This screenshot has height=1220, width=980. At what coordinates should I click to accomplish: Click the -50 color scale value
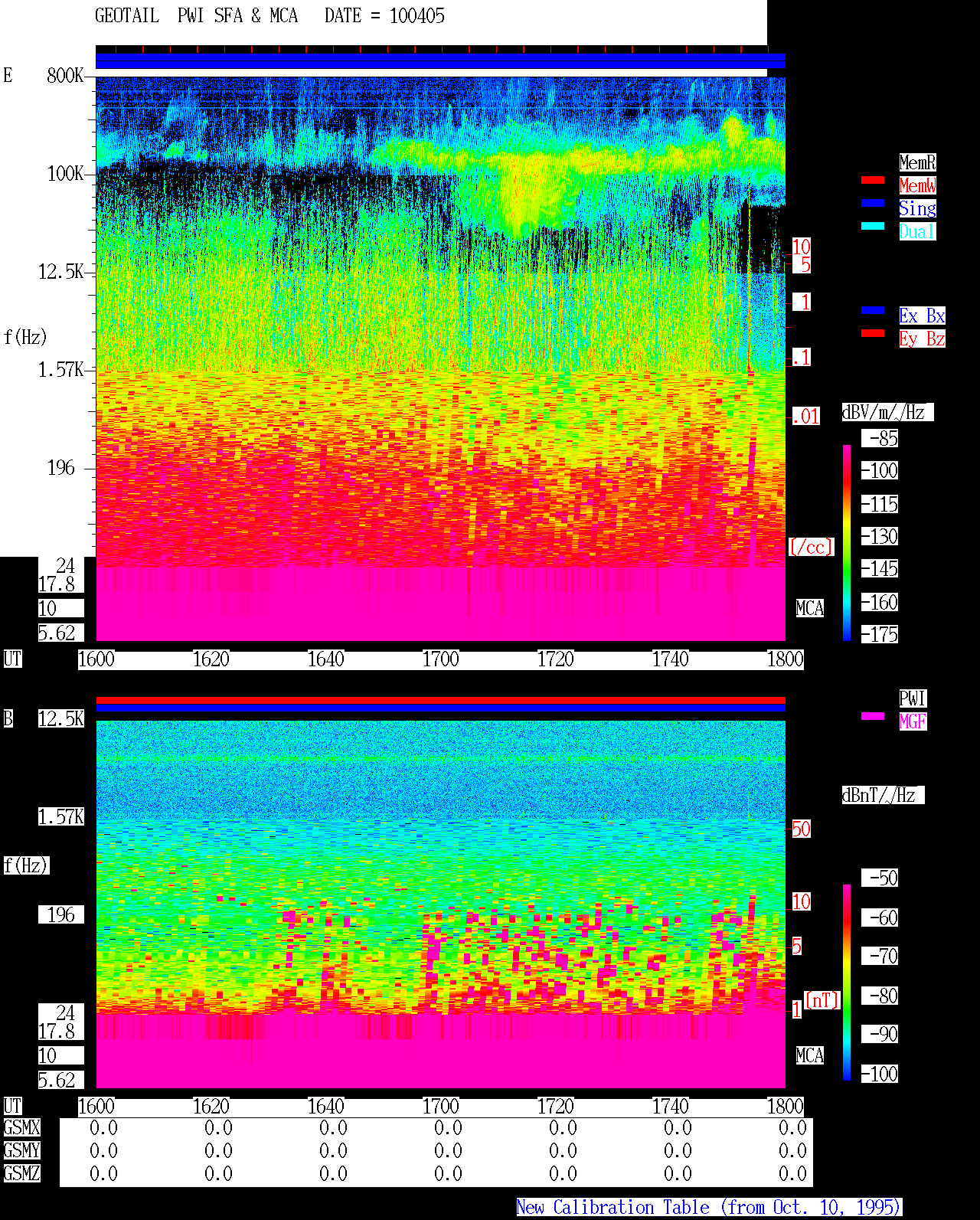880,878
